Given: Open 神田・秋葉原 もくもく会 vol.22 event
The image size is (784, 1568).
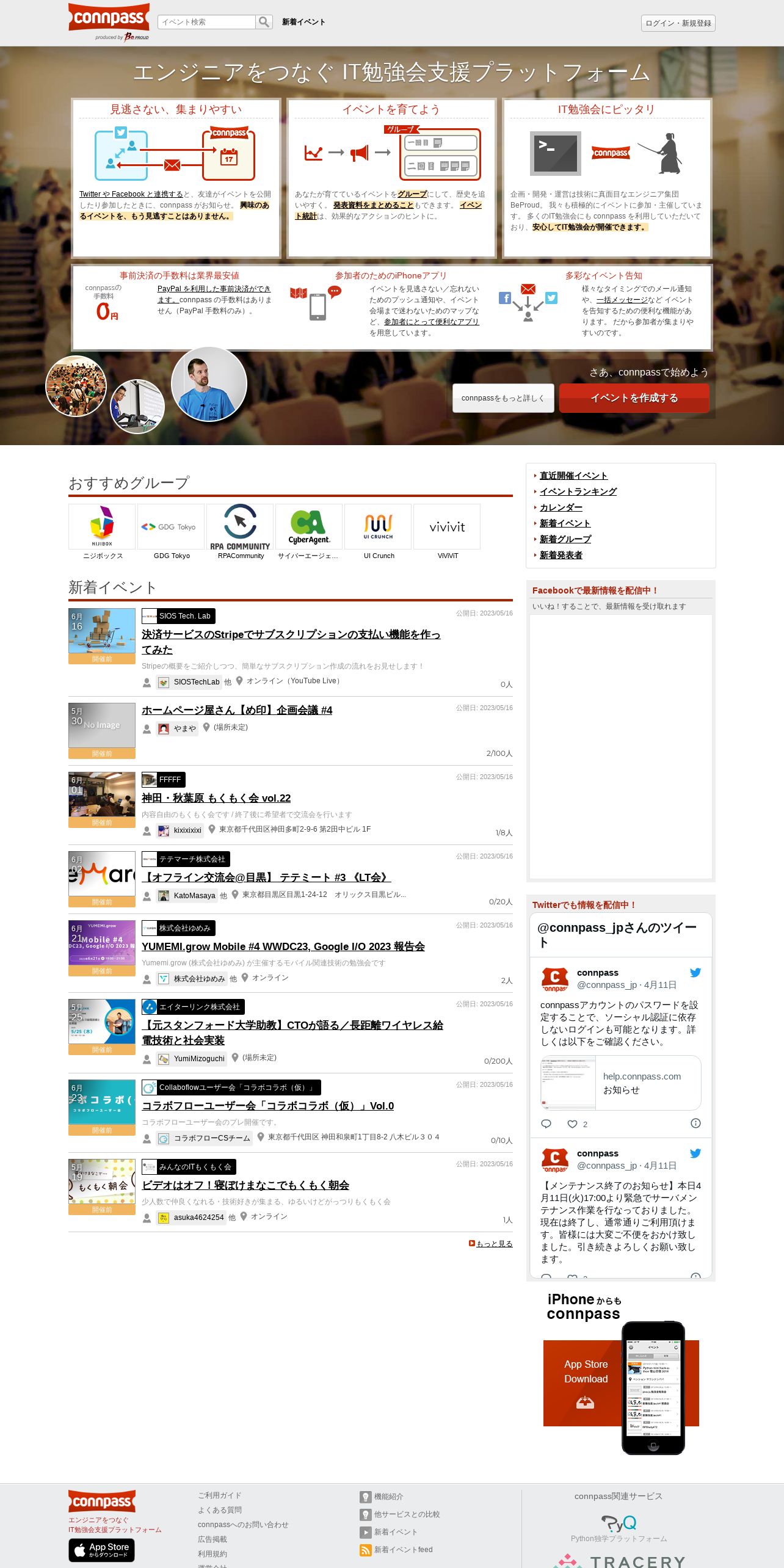Looking at the screenshot, I should coord(216,798).
